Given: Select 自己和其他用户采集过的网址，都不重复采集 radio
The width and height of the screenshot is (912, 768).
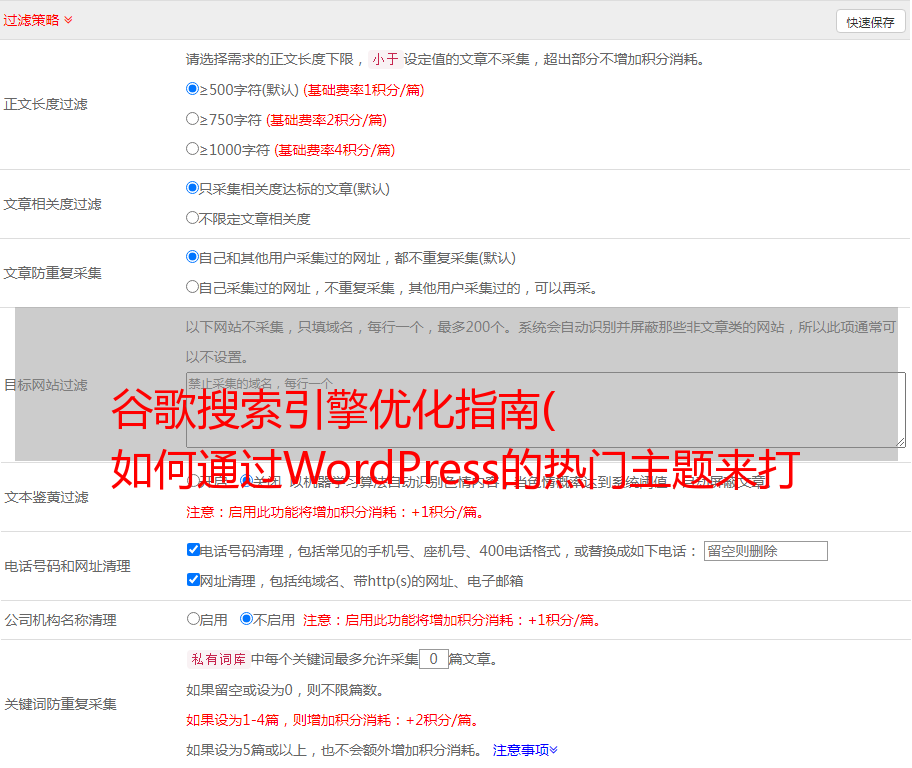Looking at the screenshot, I should click(192, 257).
